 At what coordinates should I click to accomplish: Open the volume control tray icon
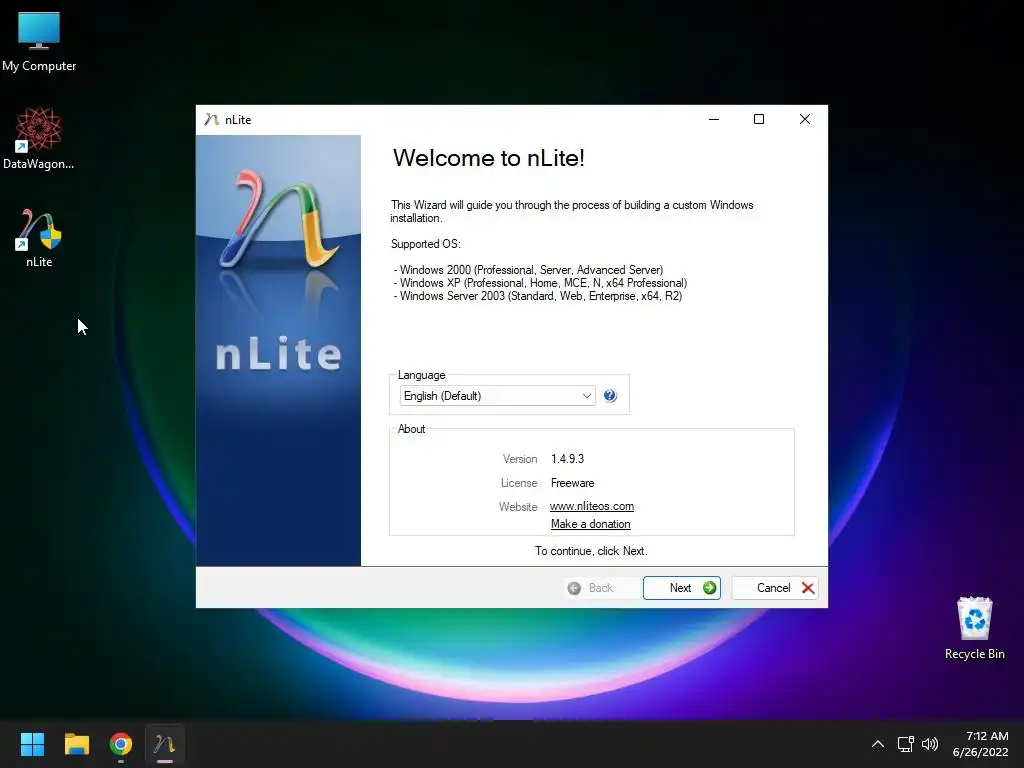(x=930, y=744)
